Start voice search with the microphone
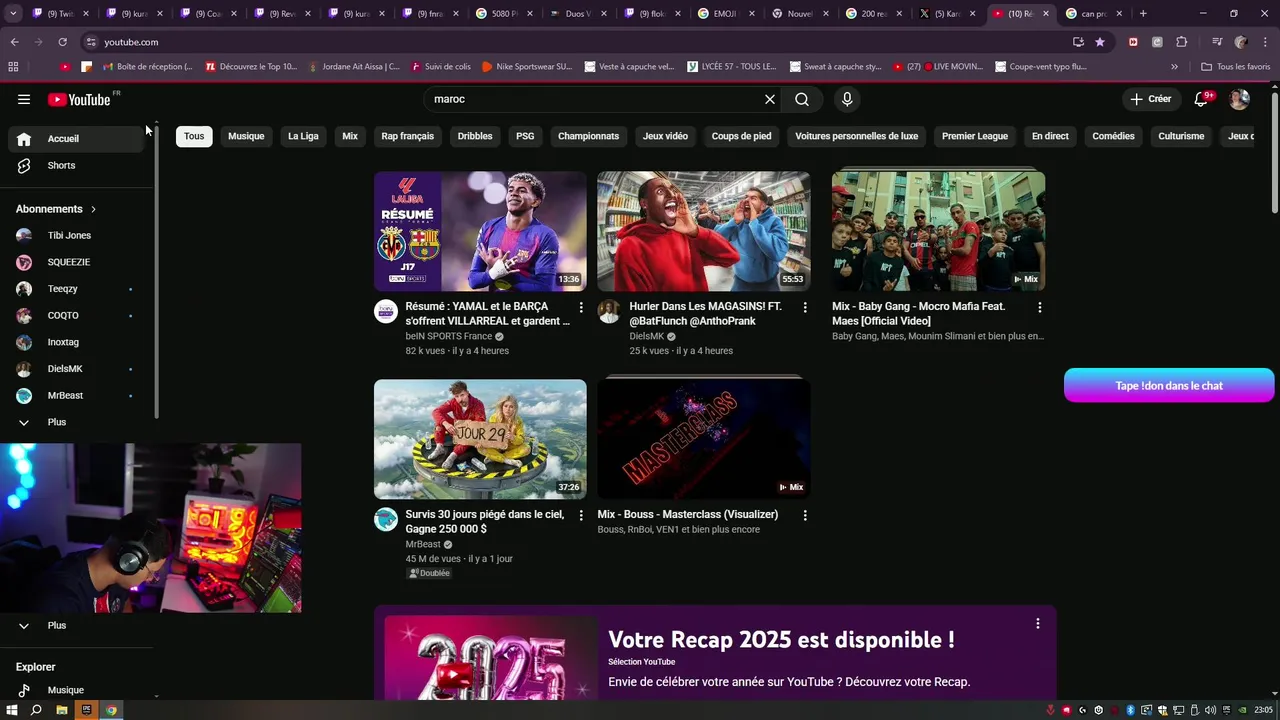This screenshot has width=1280, height=720. point(847,99)
